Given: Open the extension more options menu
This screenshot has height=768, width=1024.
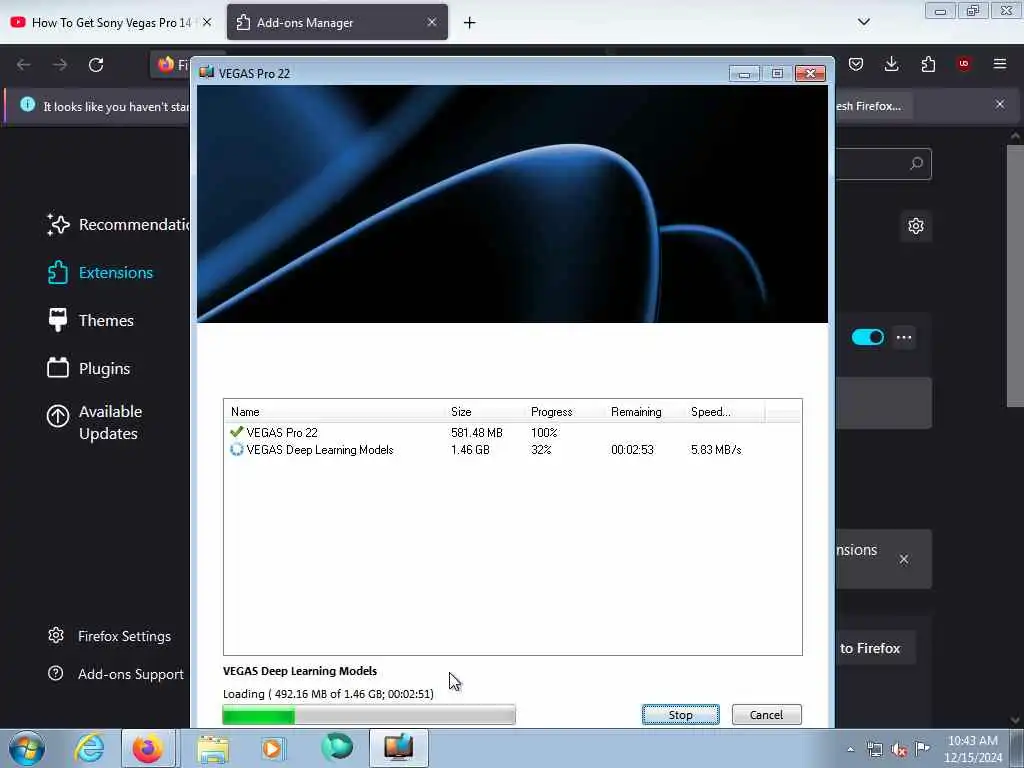Looking at the screenshot, I should coord(904,337).
